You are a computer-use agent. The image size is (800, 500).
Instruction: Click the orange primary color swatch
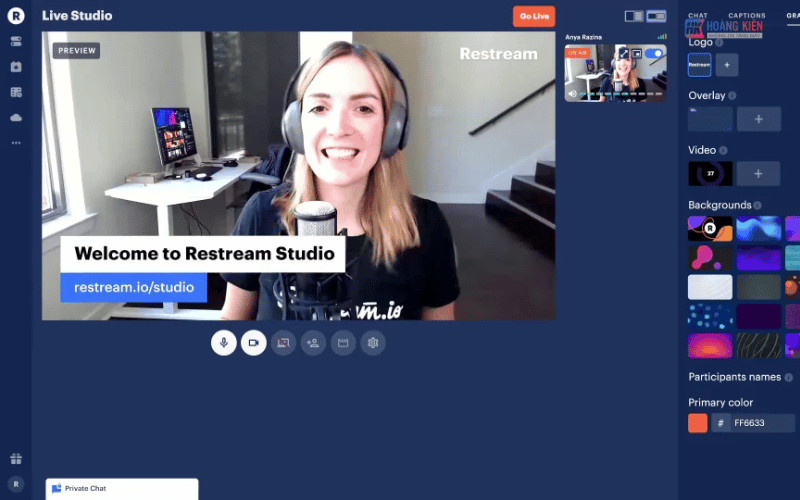tap(697, 423)
